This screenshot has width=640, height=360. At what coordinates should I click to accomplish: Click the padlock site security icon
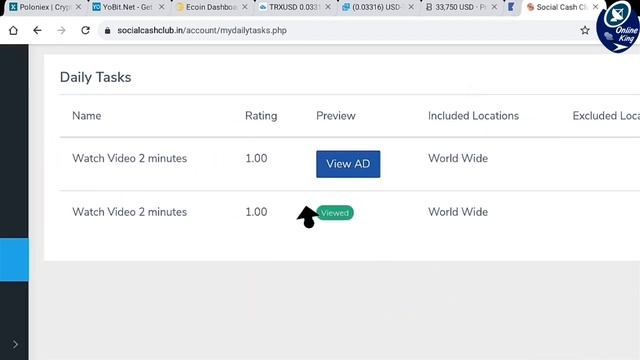(108, 31)
